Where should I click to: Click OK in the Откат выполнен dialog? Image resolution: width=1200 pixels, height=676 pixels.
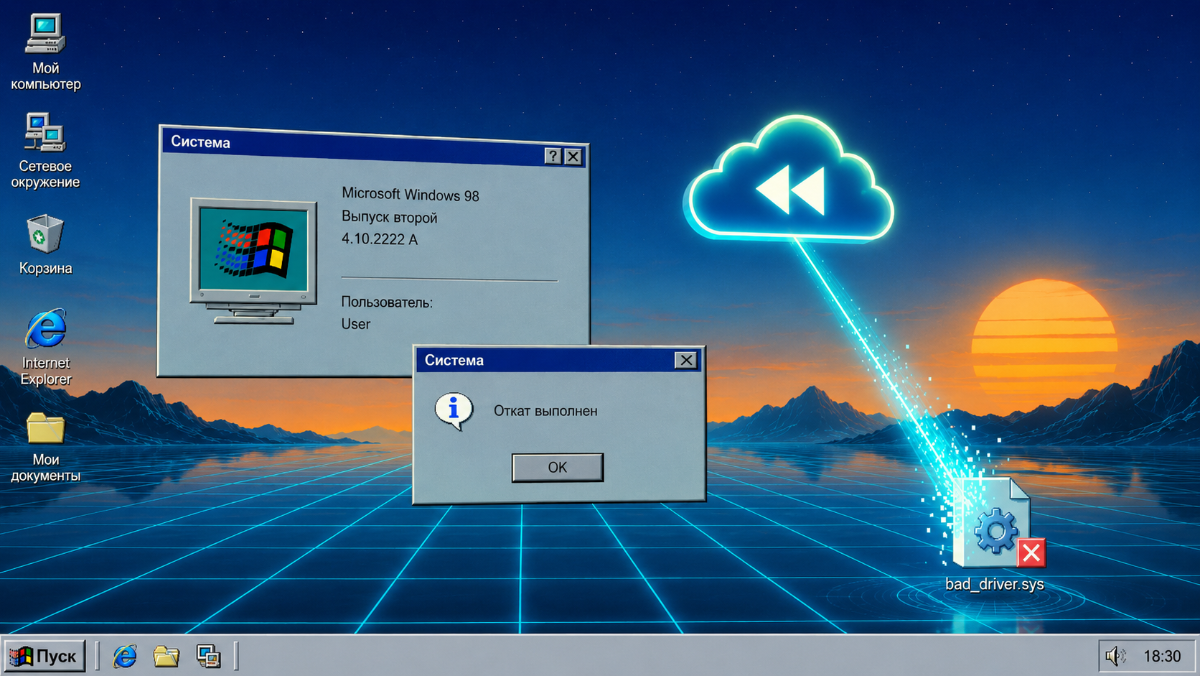557,467
